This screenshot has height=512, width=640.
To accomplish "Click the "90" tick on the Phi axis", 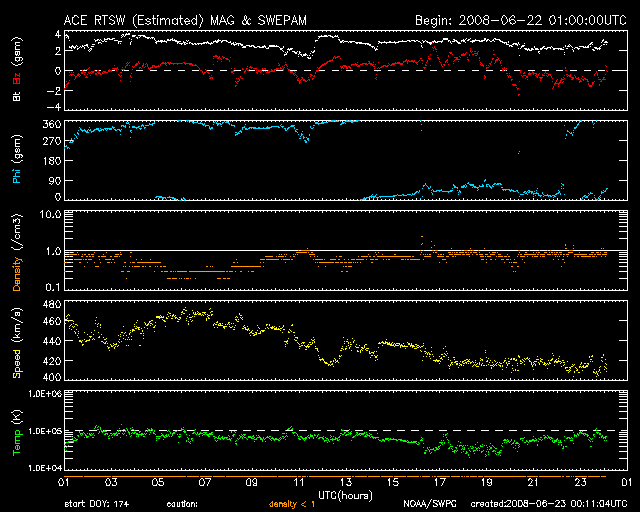I will tap(55, 180).
